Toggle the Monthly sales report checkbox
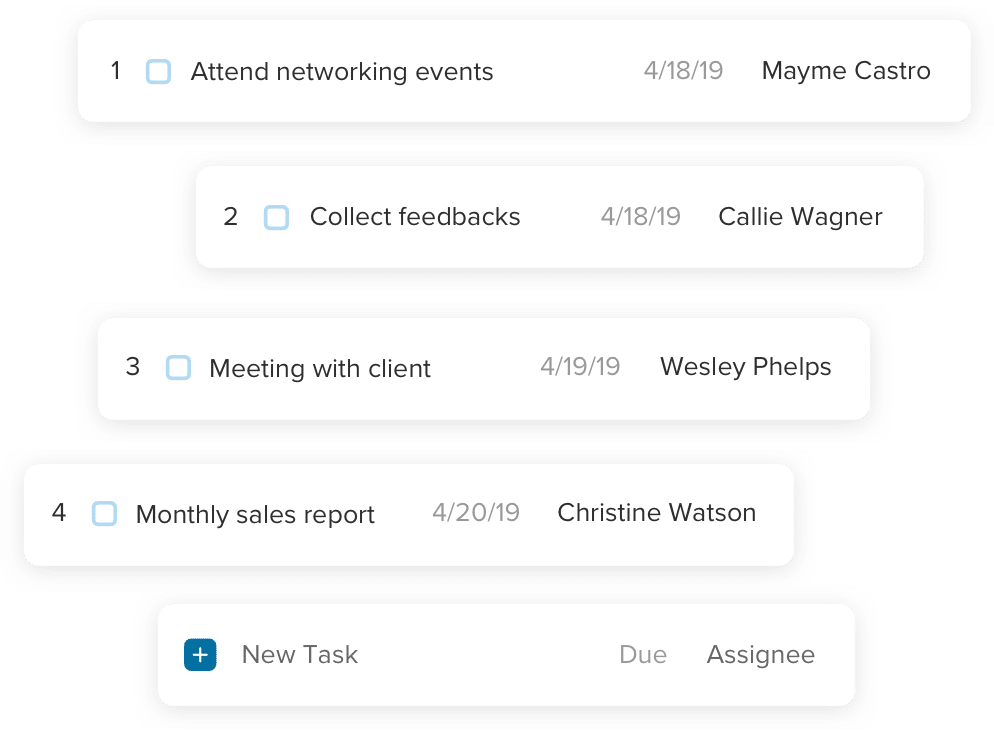 click(104, 514)
